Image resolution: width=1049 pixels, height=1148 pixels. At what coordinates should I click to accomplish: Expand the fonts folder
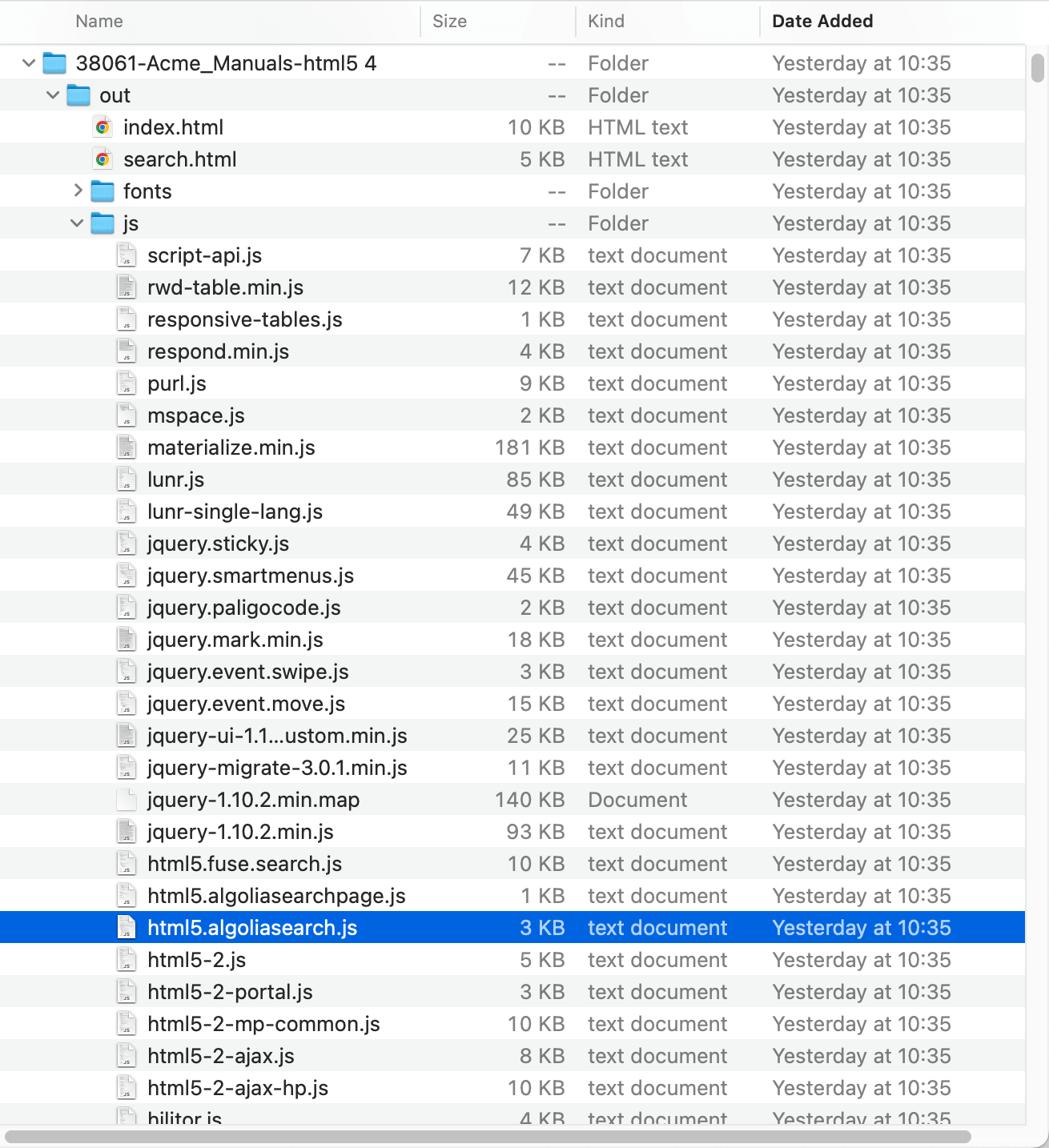pyautogui.click(x=78, y=191)
